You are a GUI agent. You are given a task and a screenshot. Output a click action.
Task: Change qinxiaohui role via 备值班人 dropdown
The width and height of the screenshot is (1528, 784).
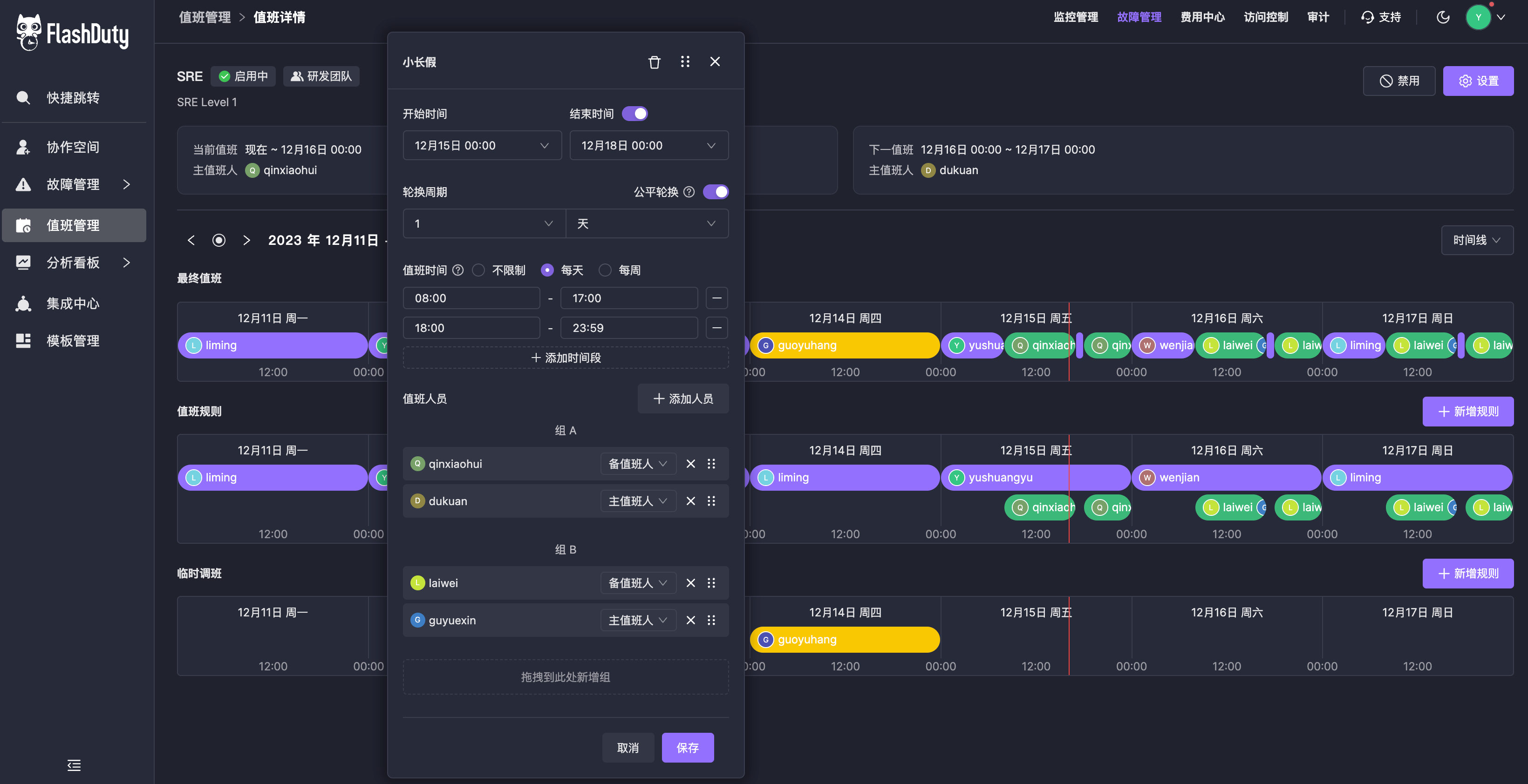638,463
